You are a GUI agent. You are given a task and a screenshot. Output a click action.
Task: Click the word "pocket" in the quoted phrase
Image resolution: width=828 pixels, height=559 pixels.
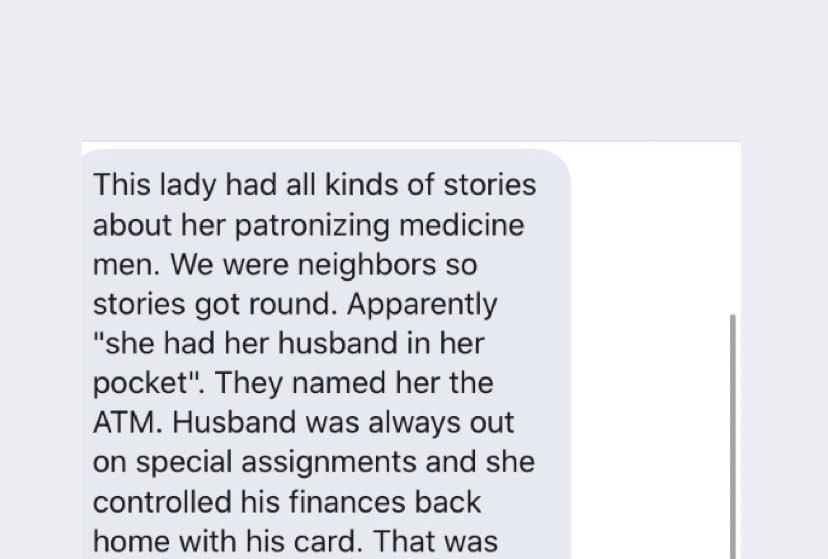point(140,384)
